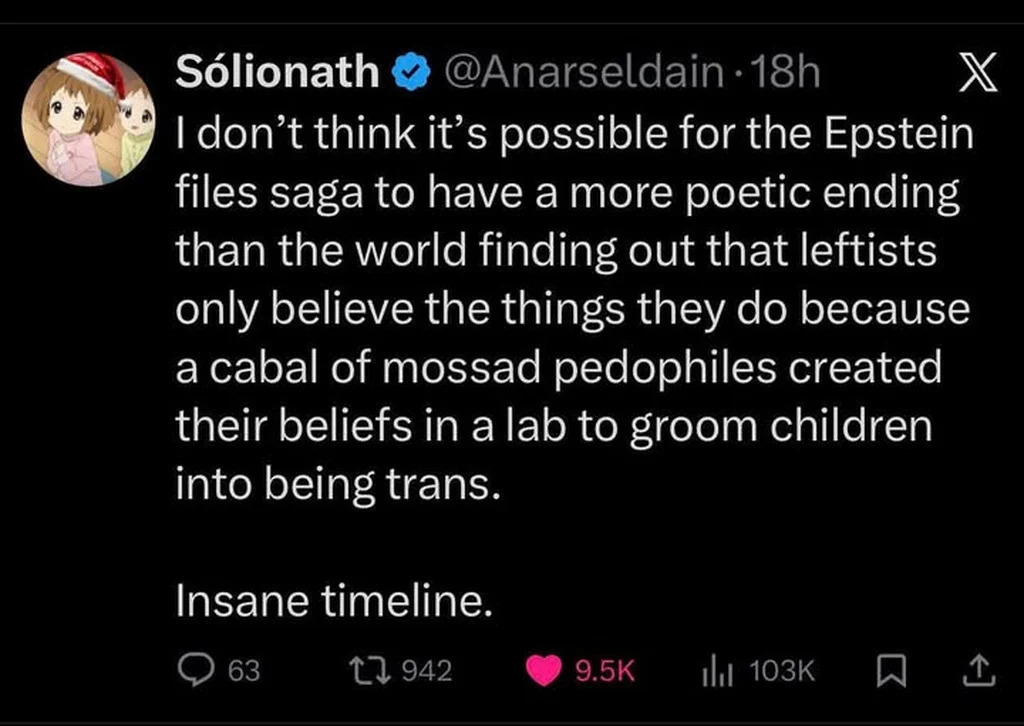Click the reply count 63
The width and height of the screenshot is (1024, 726).
244,670
